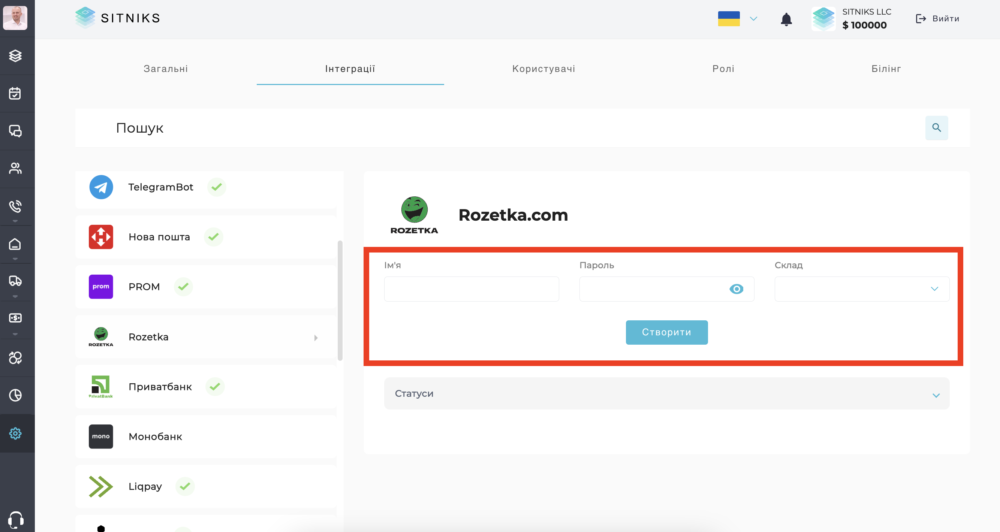The height and width of the screenshot is (532, 1000).
Task: Click the Ім'я input field
Action: point(472,289)
